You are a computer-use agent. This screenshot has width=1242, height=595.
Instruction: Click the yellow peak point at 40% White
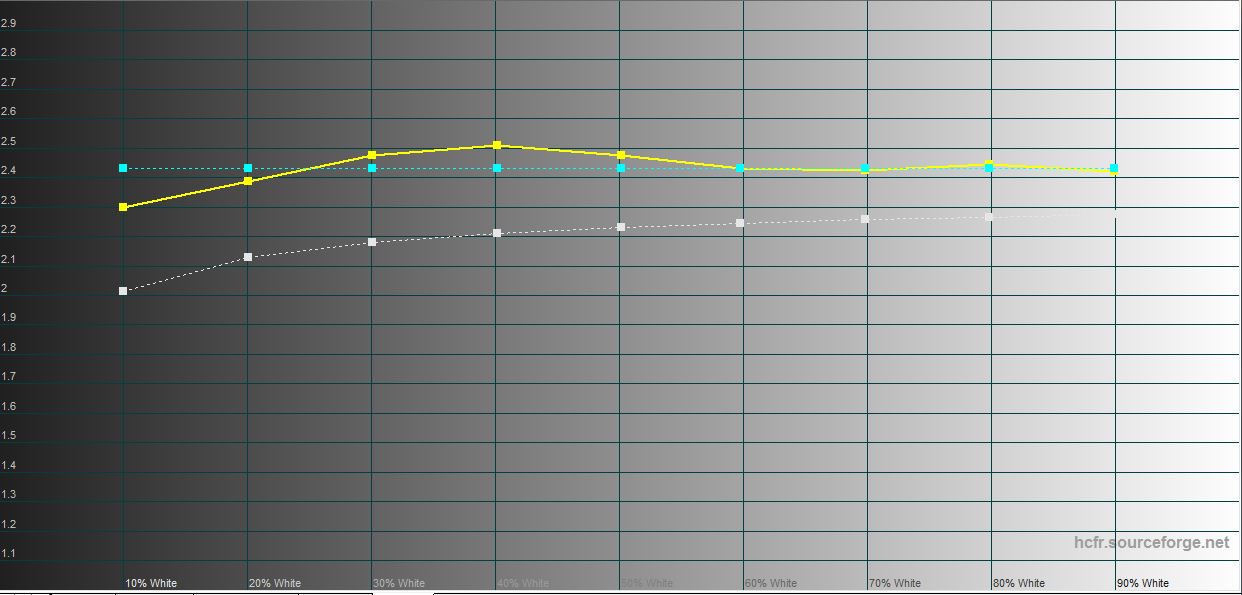click(497, 145)
